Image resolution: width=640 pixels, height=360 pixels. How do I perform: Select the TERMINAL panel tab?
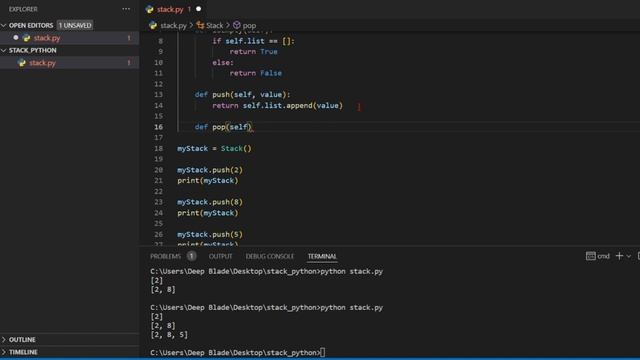[x=322, y=256]
